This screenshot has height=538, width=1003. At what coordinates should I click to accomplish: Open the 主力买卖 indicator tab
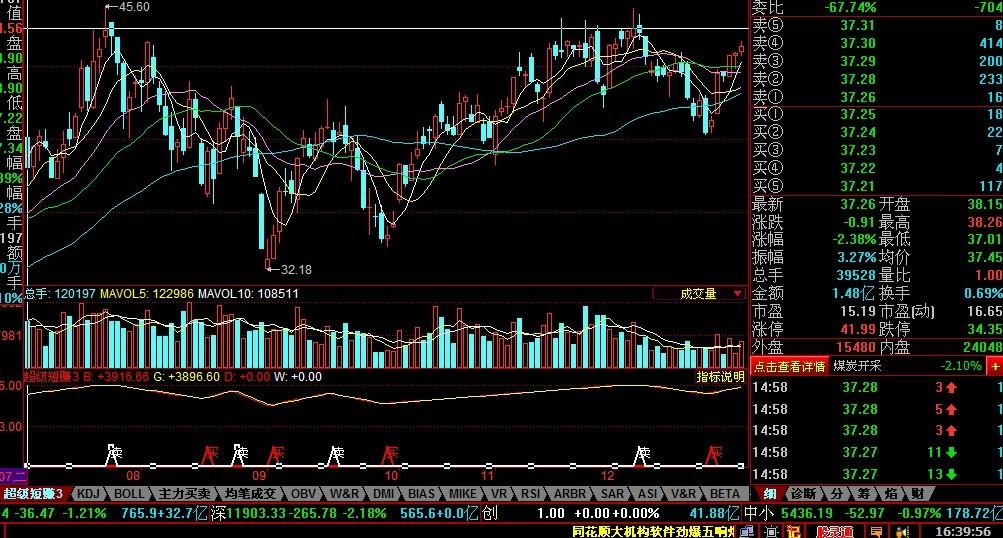coord(184,494)
